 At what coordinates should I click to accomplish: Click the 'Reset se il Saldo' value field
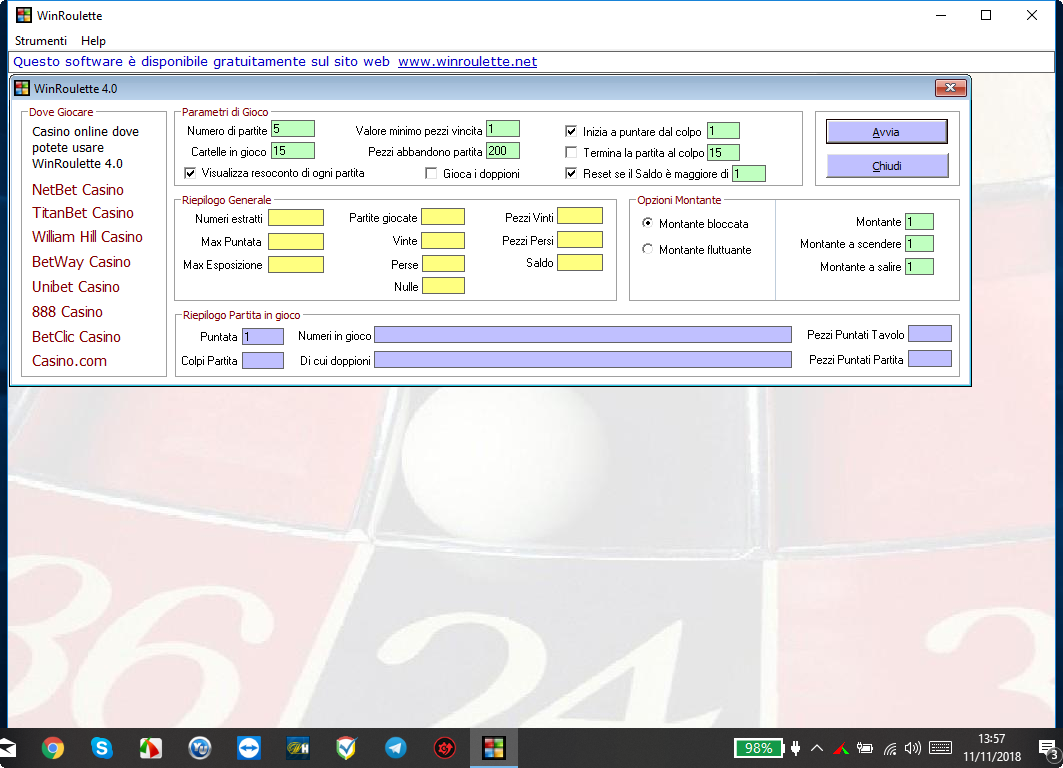coord(749,174)
